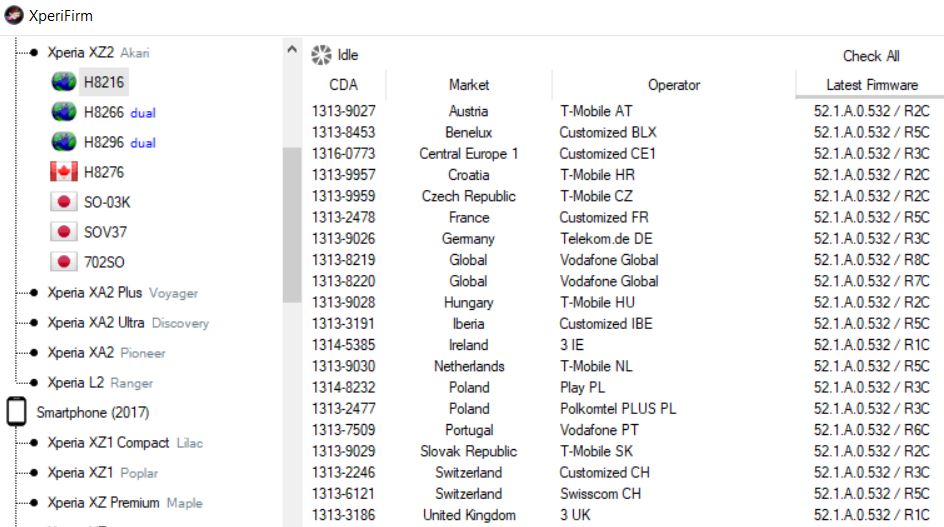The image size is (944, 527).
Task: Click the globe icon beside H8266 dual
Action: pos(64,112)
